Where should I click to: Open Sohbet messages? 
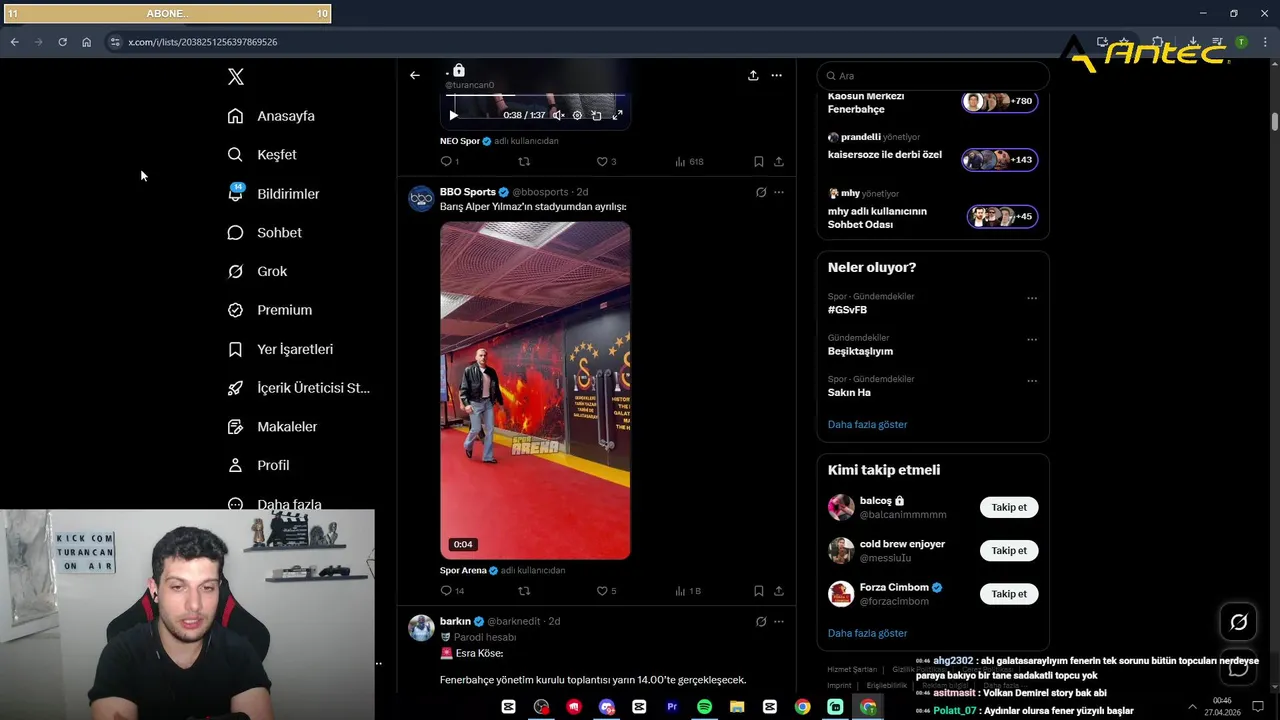264,233
